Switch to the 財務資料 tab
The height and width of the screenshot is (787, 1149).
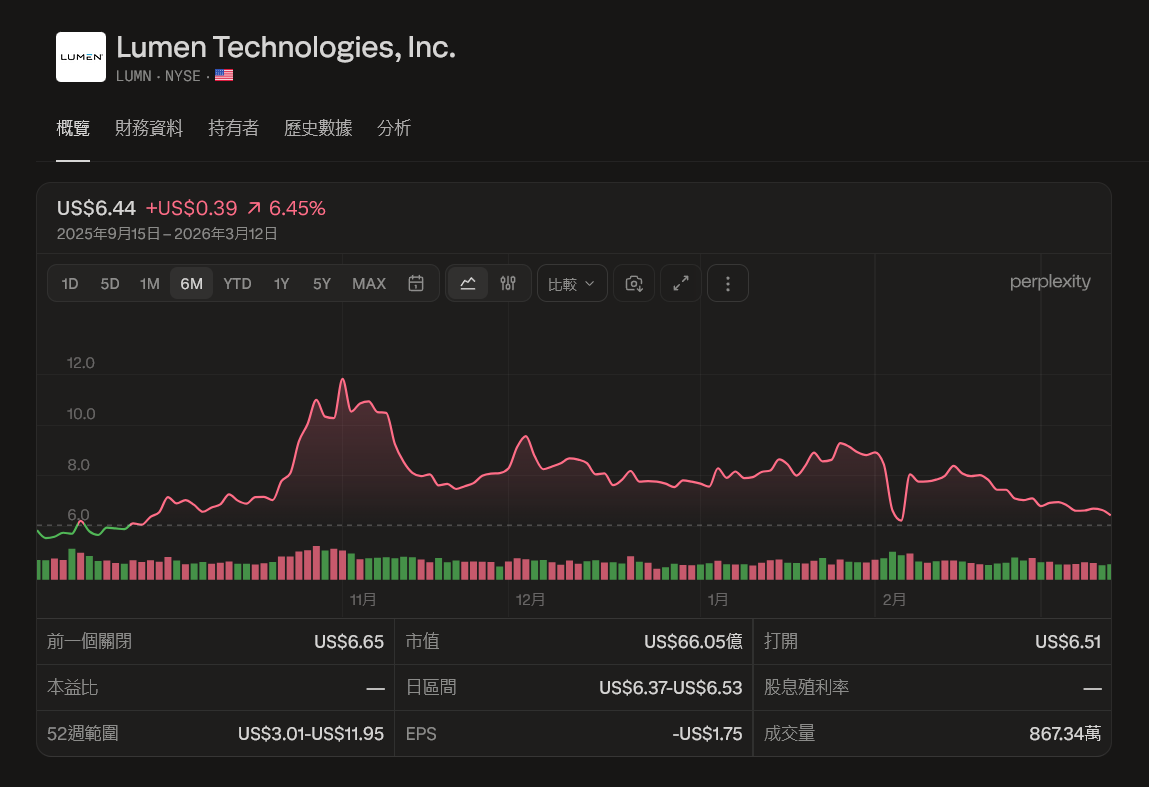click(x=149, y=128)
